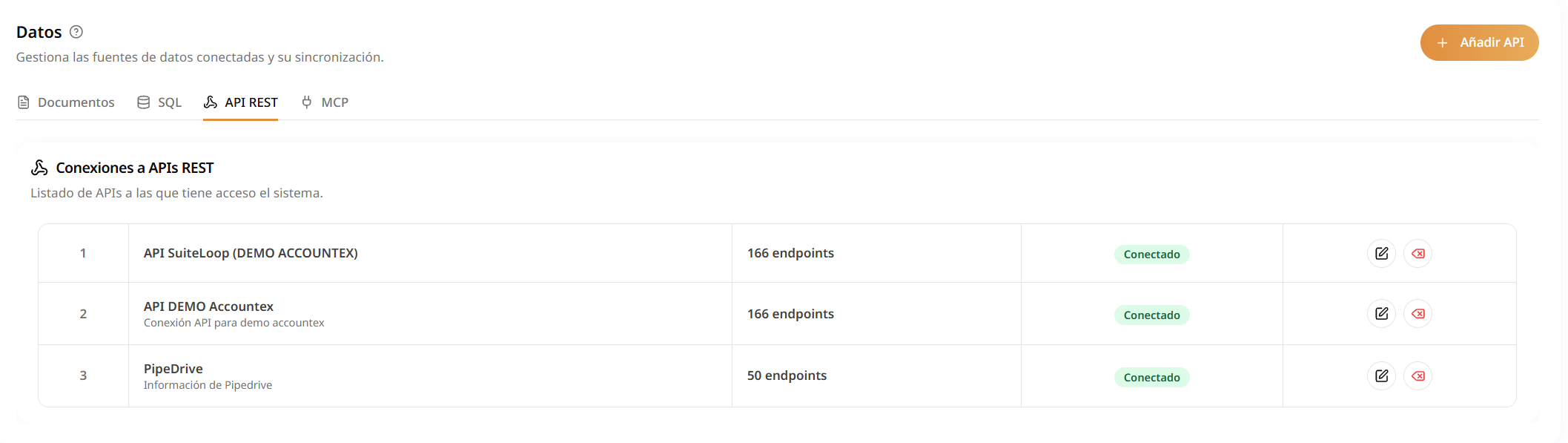
Task: Go to the MCP tab
Action: 325,102
